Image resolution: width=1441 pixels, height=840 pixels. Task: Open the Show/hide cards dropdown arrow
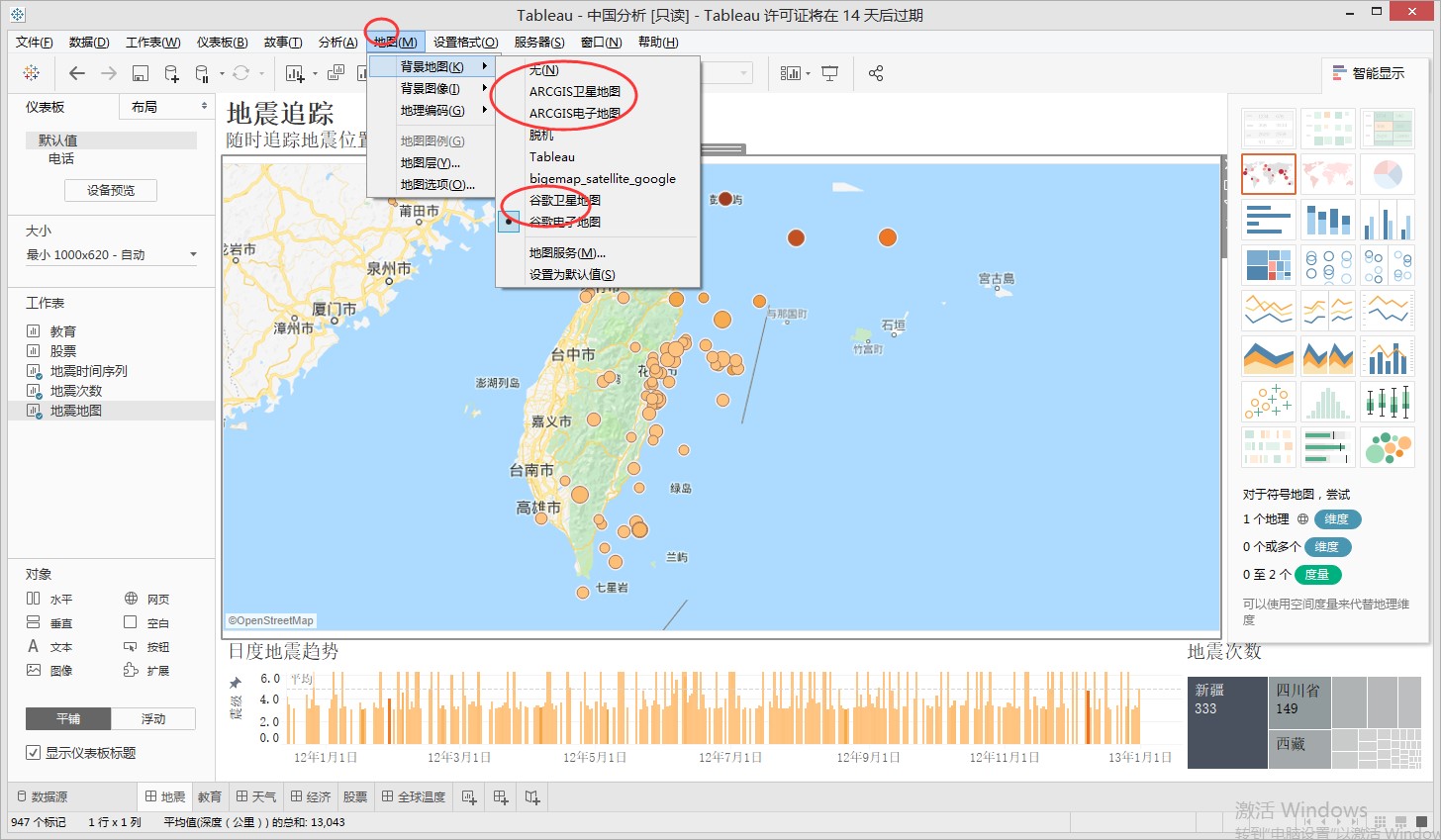coord(809,74)
